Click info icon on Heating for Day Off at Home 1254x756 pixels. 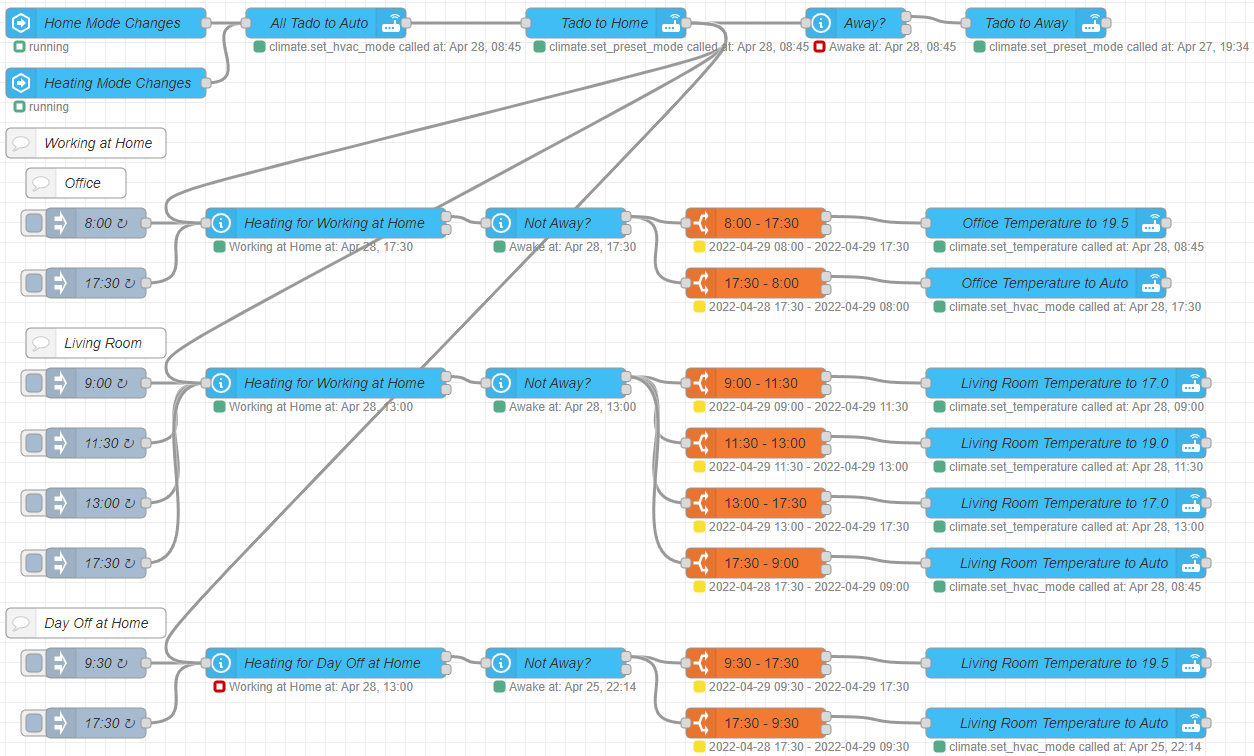221,663
